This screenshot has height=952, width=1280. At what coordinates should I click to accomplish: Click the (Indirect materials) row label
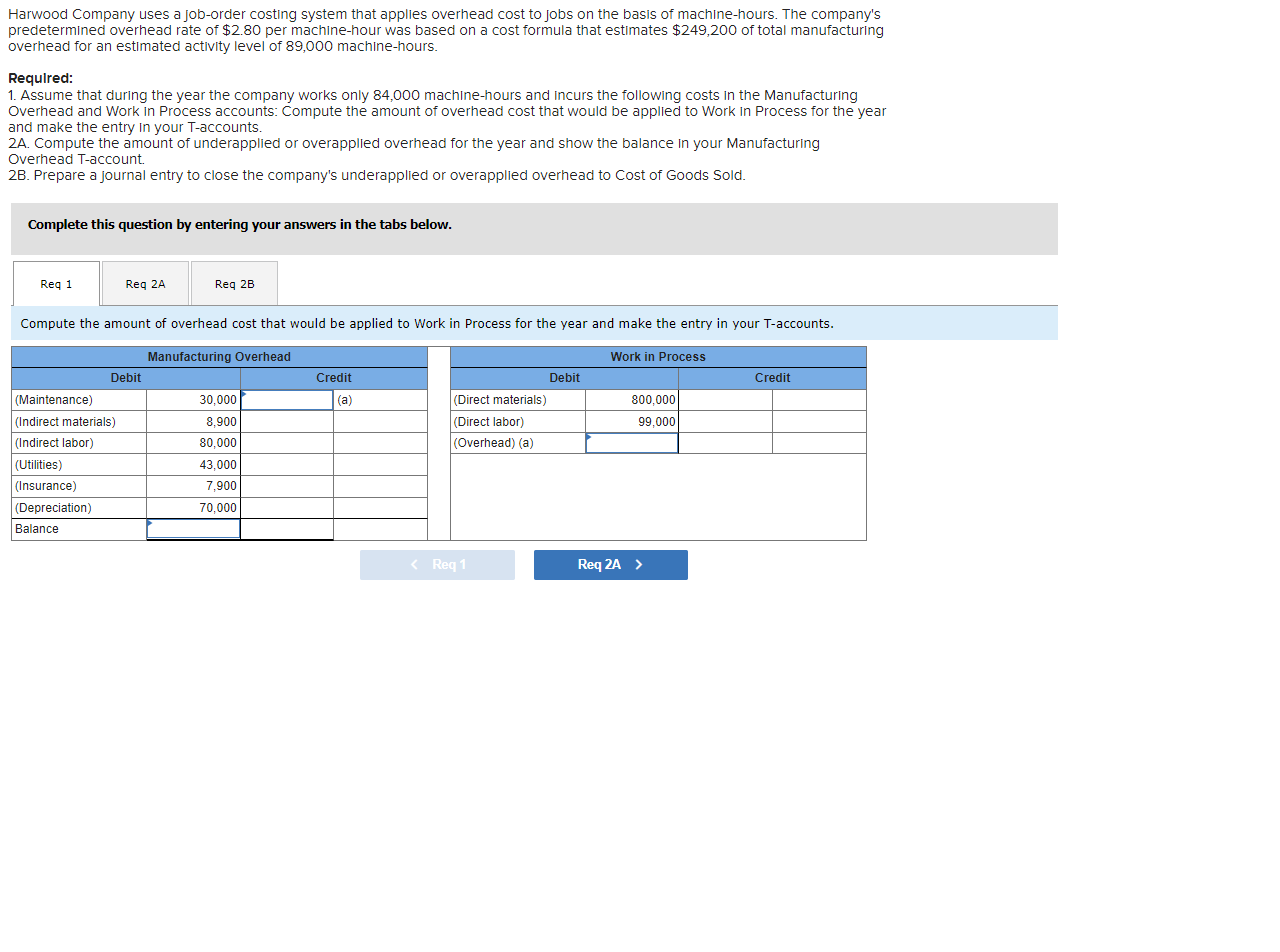click(x=65, y=422)
